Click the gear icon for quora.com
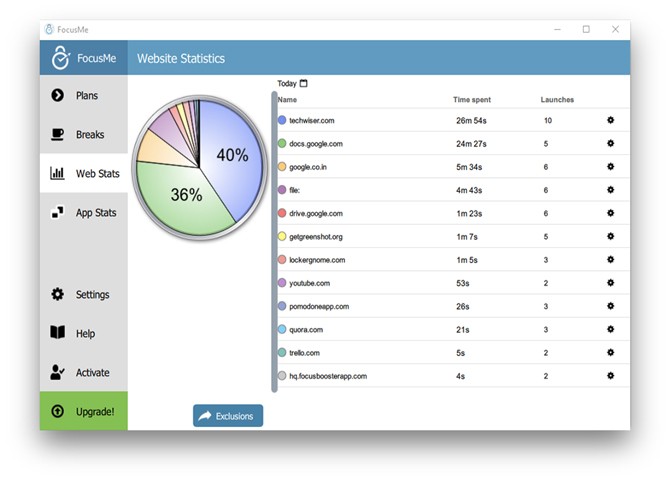 click(x=610, y=329)
